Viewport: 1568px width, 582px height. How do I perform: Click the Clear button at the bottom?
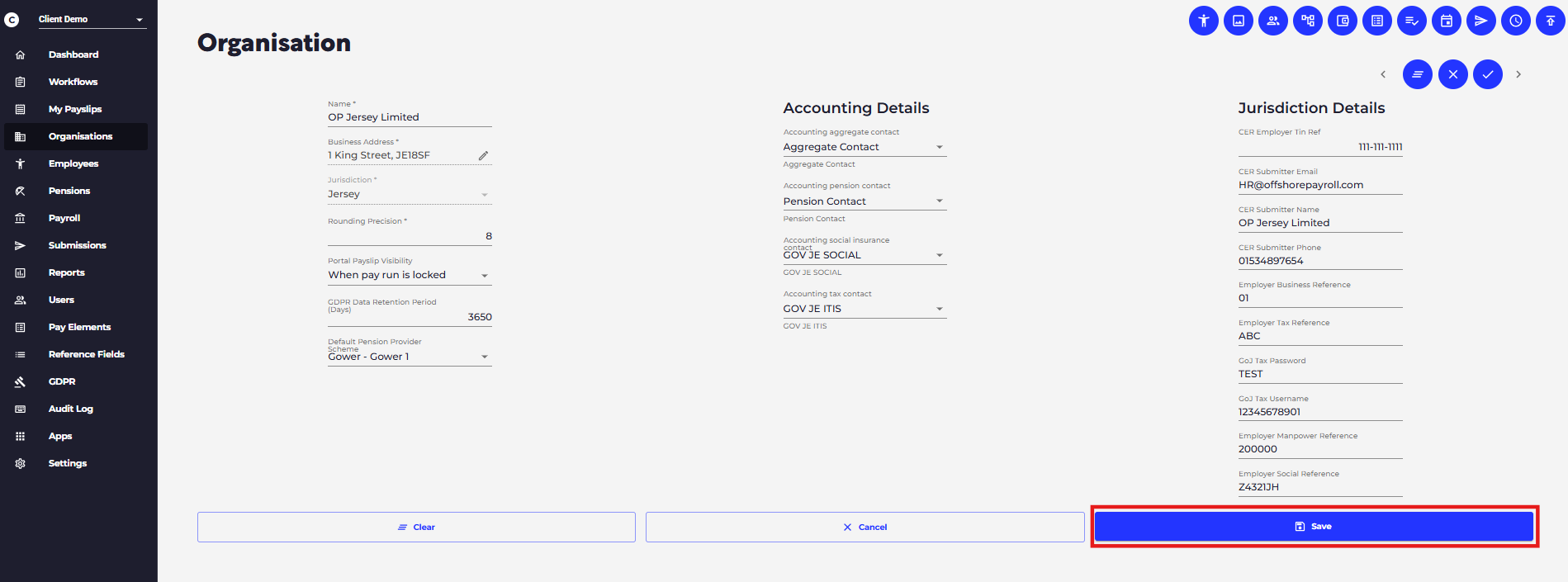click(416, 527)
